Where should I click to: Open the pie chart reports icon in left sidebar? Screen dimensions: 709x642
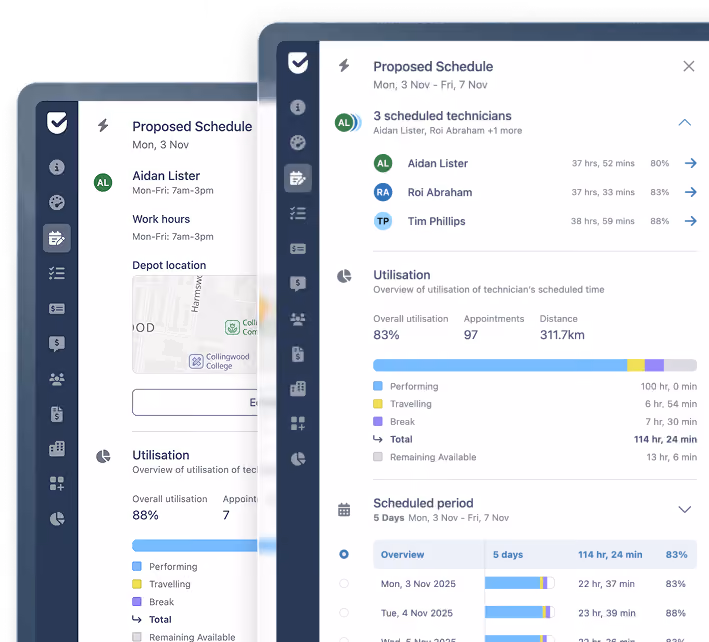57,519
